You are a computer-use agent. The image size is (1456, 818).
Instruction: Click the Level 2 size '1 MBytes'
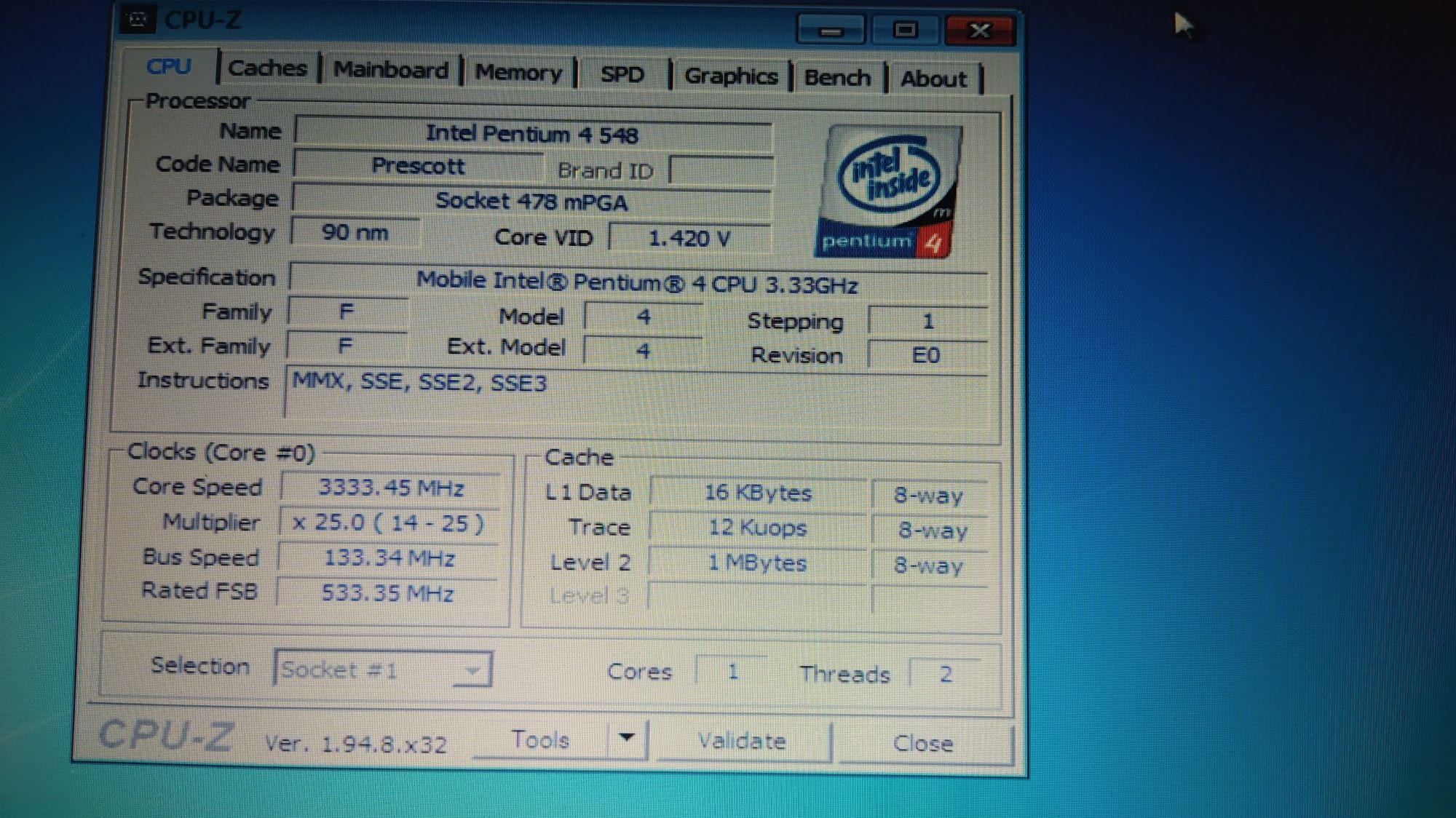(x=758, y=563)
